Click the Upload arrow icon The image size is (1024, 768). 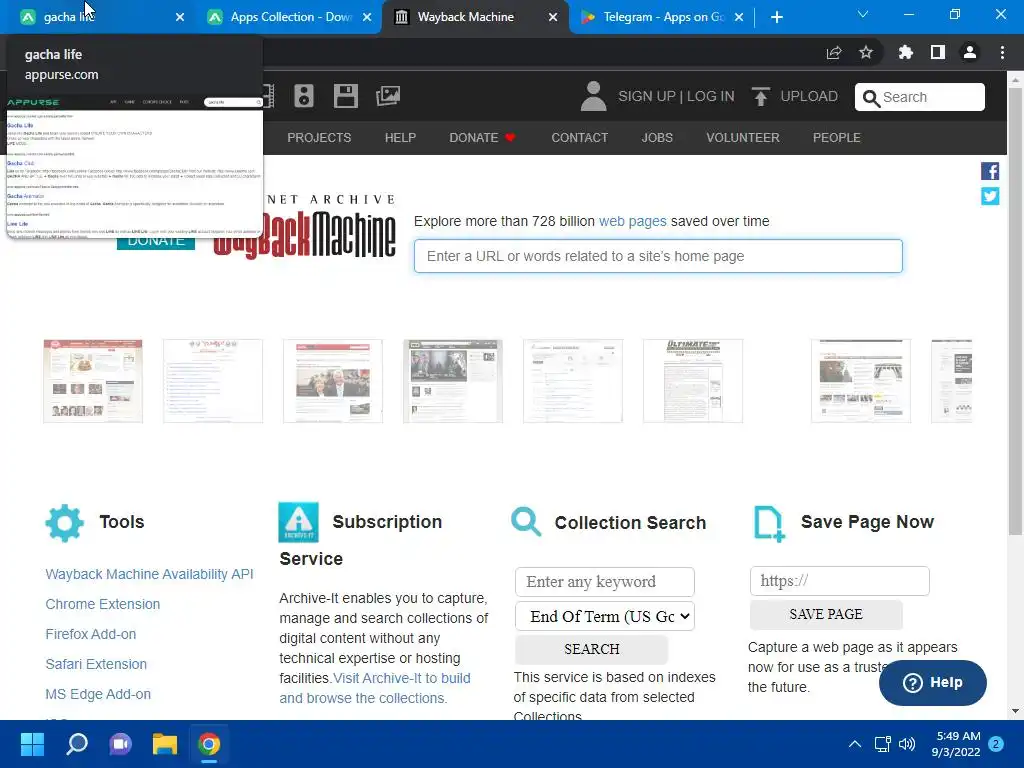[760, 96]
